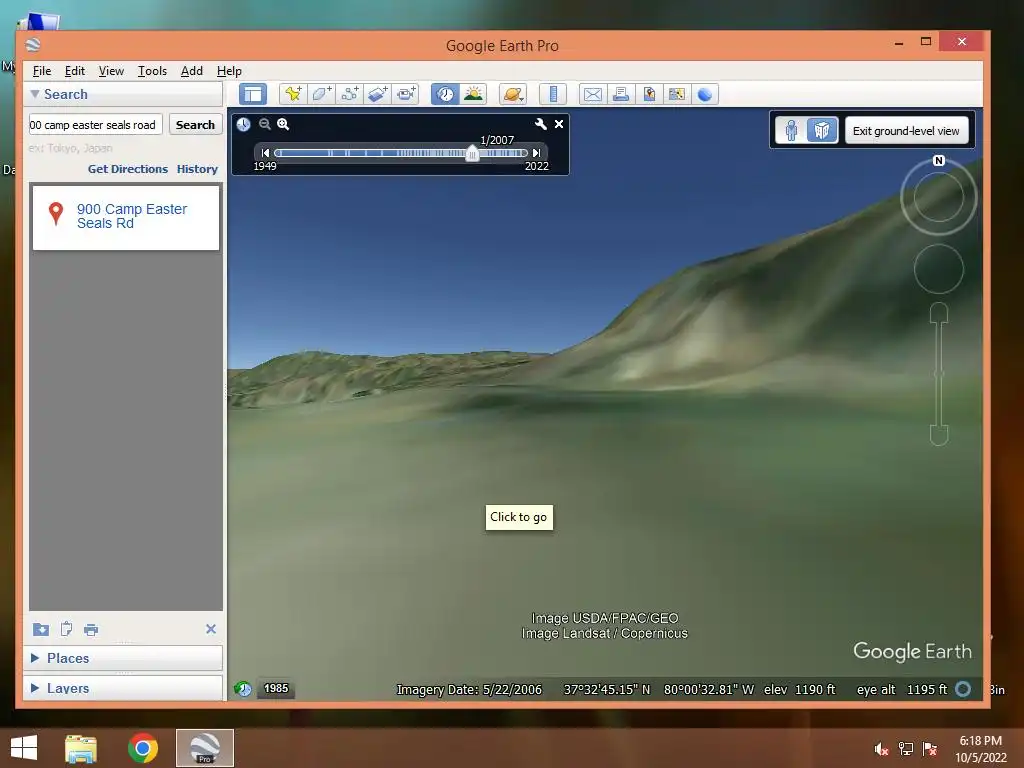Zoom in the historical time slider
This screenshot has width=1024, height=768.
283,124
